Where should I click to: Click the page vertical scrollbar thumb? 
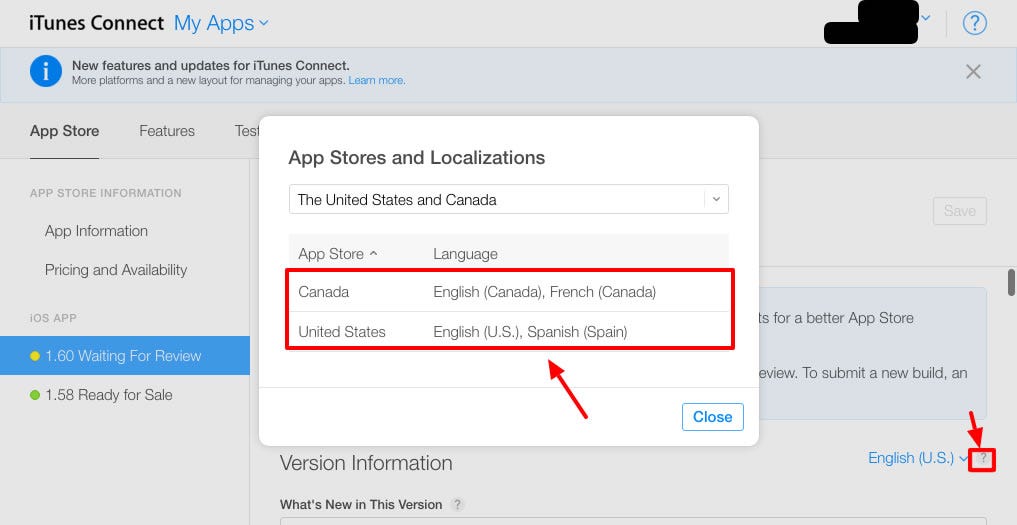pyautogui.click(x=1011, y=281)
